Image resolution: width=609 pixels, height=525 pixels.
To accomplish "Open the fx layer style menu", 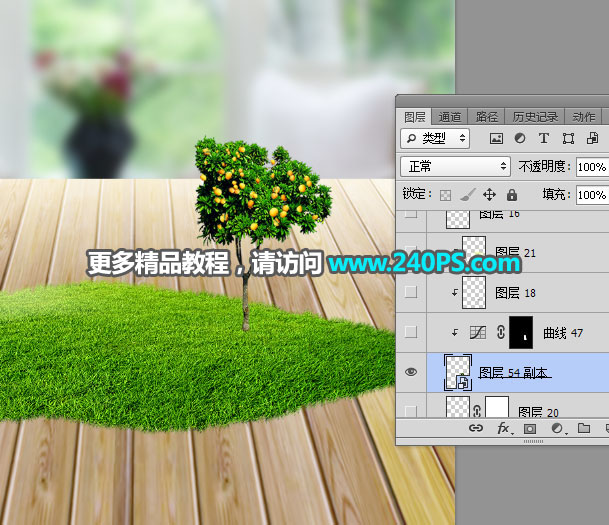I will [504, 428].
